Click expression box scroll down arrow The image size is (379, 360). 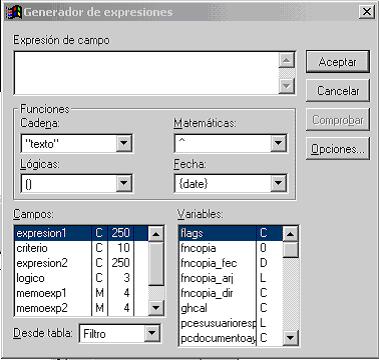click(x=287, y=86)
